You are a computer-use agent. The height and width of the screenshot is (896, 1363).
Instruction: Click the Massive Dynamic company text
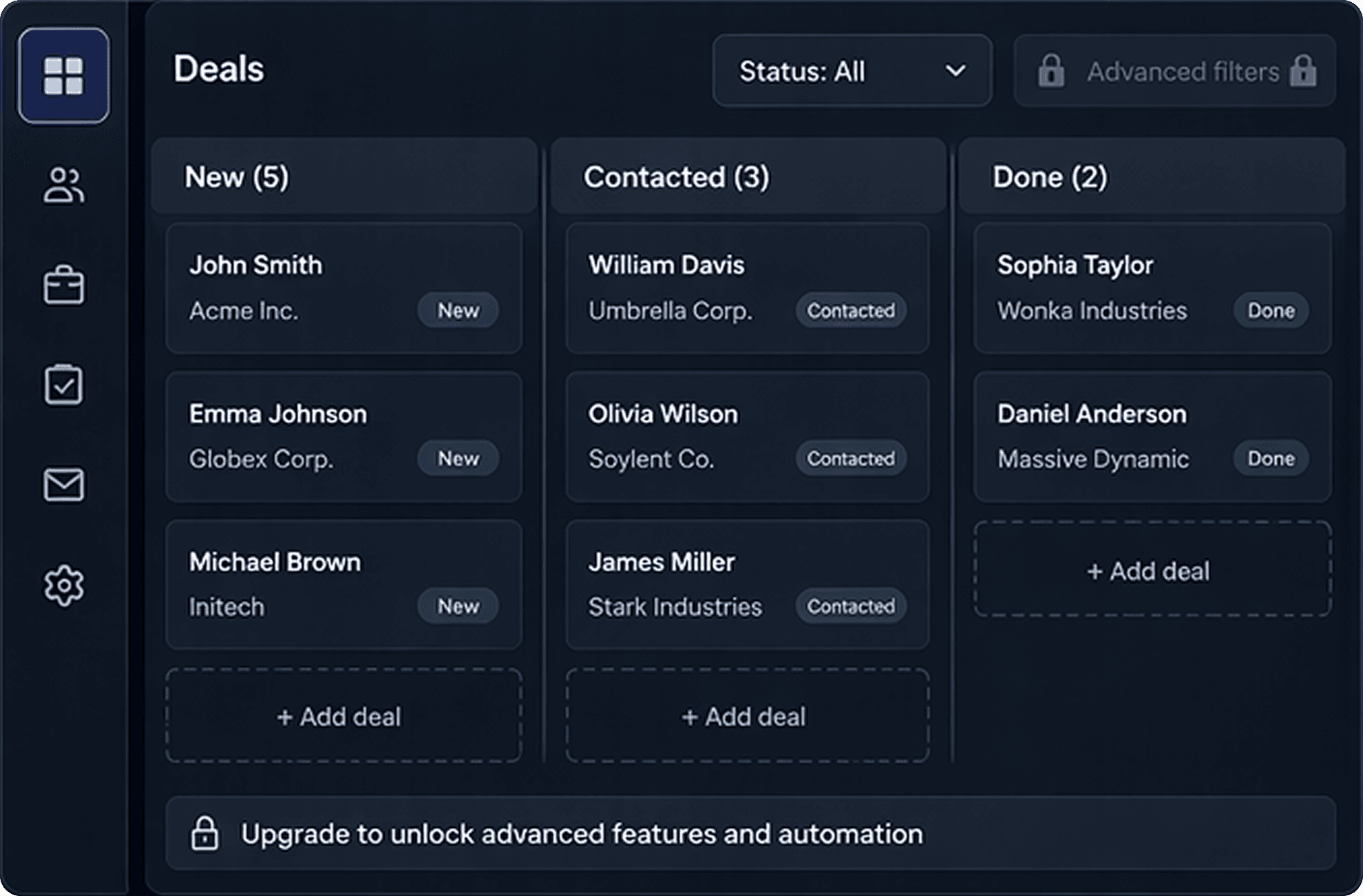tap(1093, 459)
